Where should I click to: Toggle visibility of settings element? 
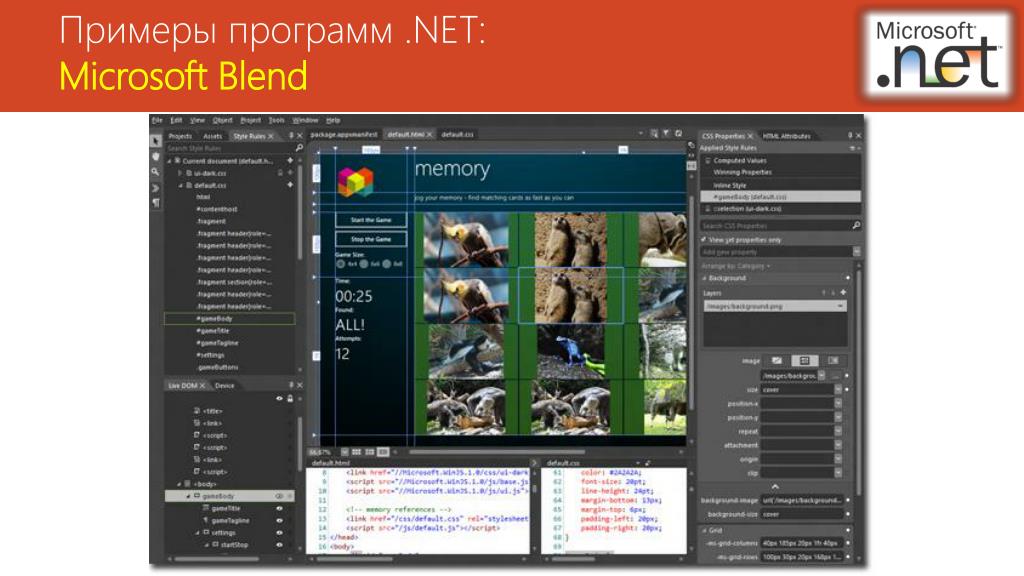[280, 533]
